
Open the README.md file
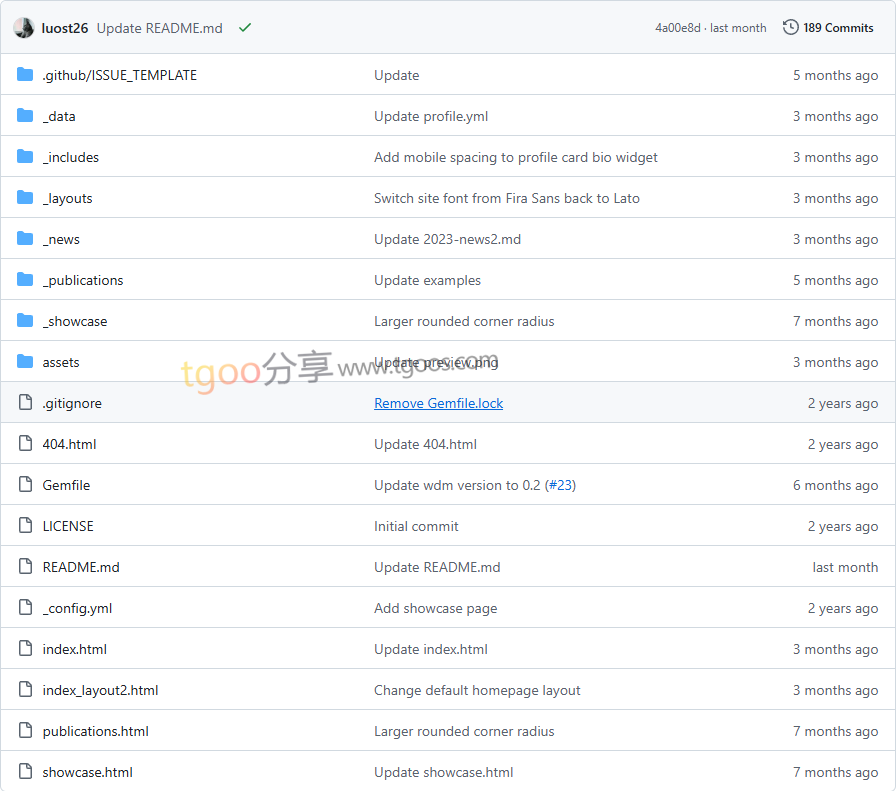tap(81, 567)
